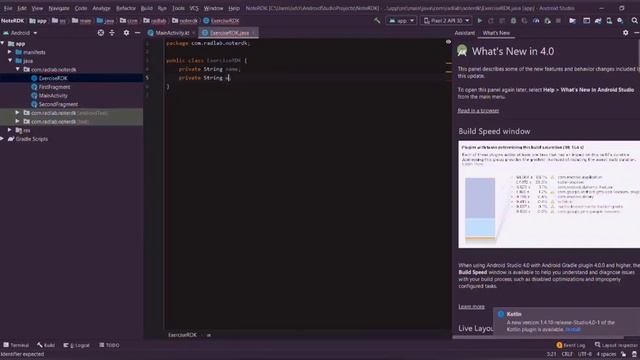Image resolution: width=640 pixels, height=360 pixels.
Task: Expand the androidTest package node
Action: pyautogui.click(x=18, y=113)
